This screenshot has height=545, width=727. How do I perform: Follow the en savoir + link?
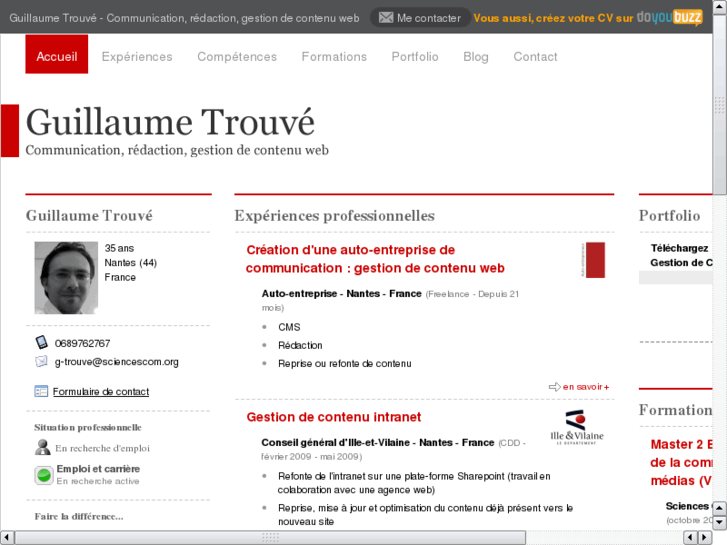586,387
